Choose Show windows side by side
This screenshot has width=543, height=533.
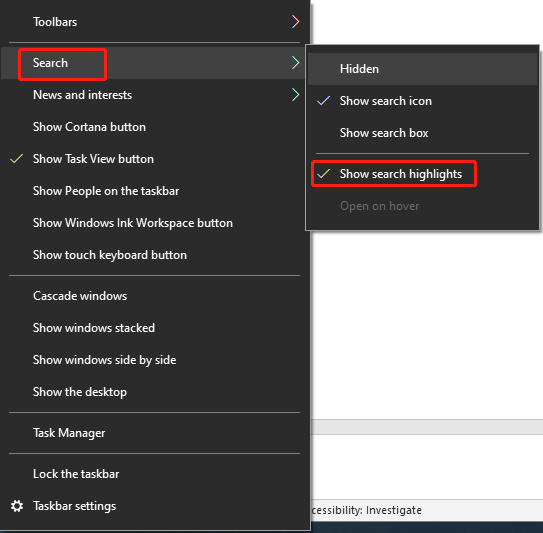154,360
